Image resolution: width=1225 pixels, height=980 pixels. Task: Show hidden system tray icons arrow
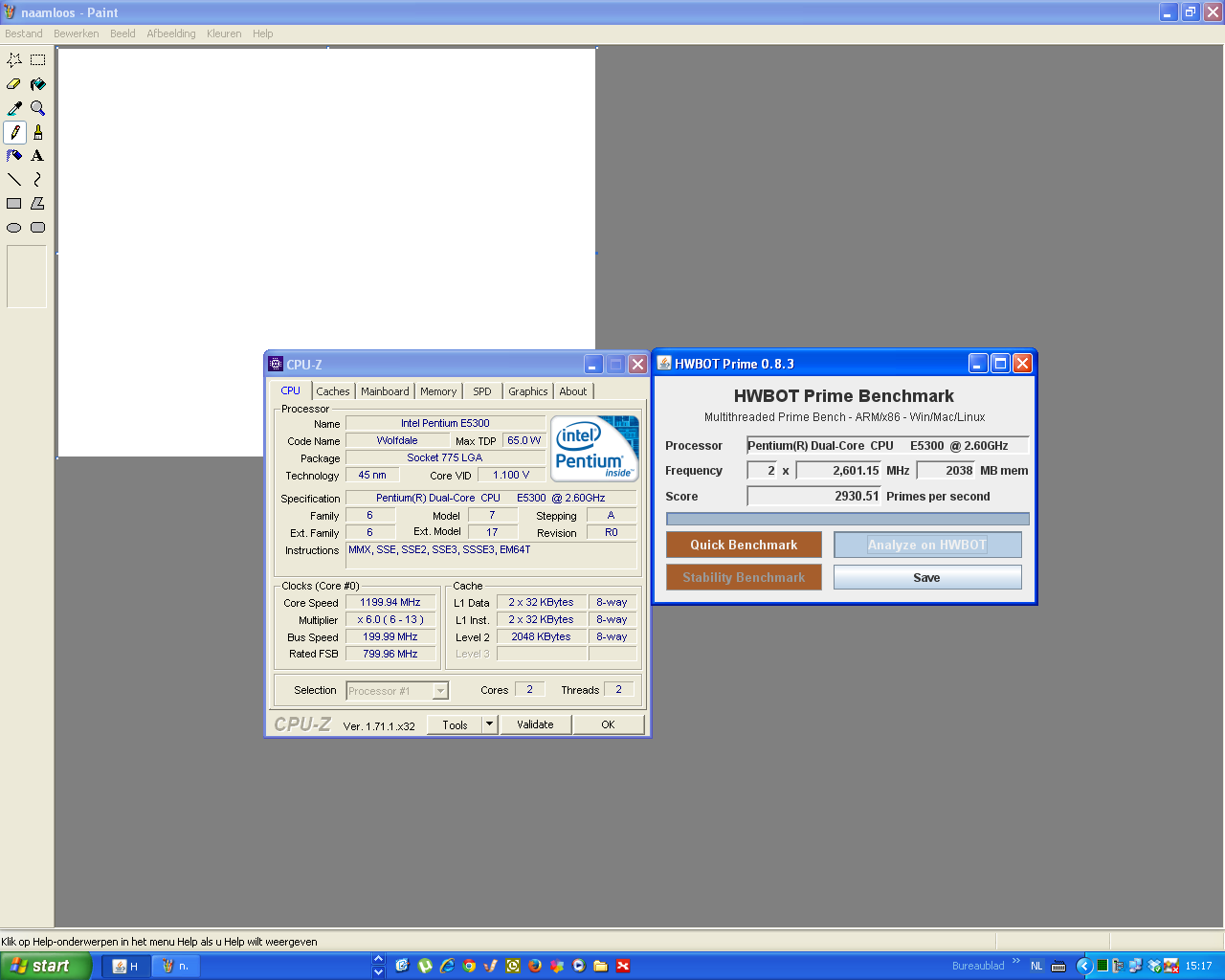pyautogui.click(x=1084, y=966)
